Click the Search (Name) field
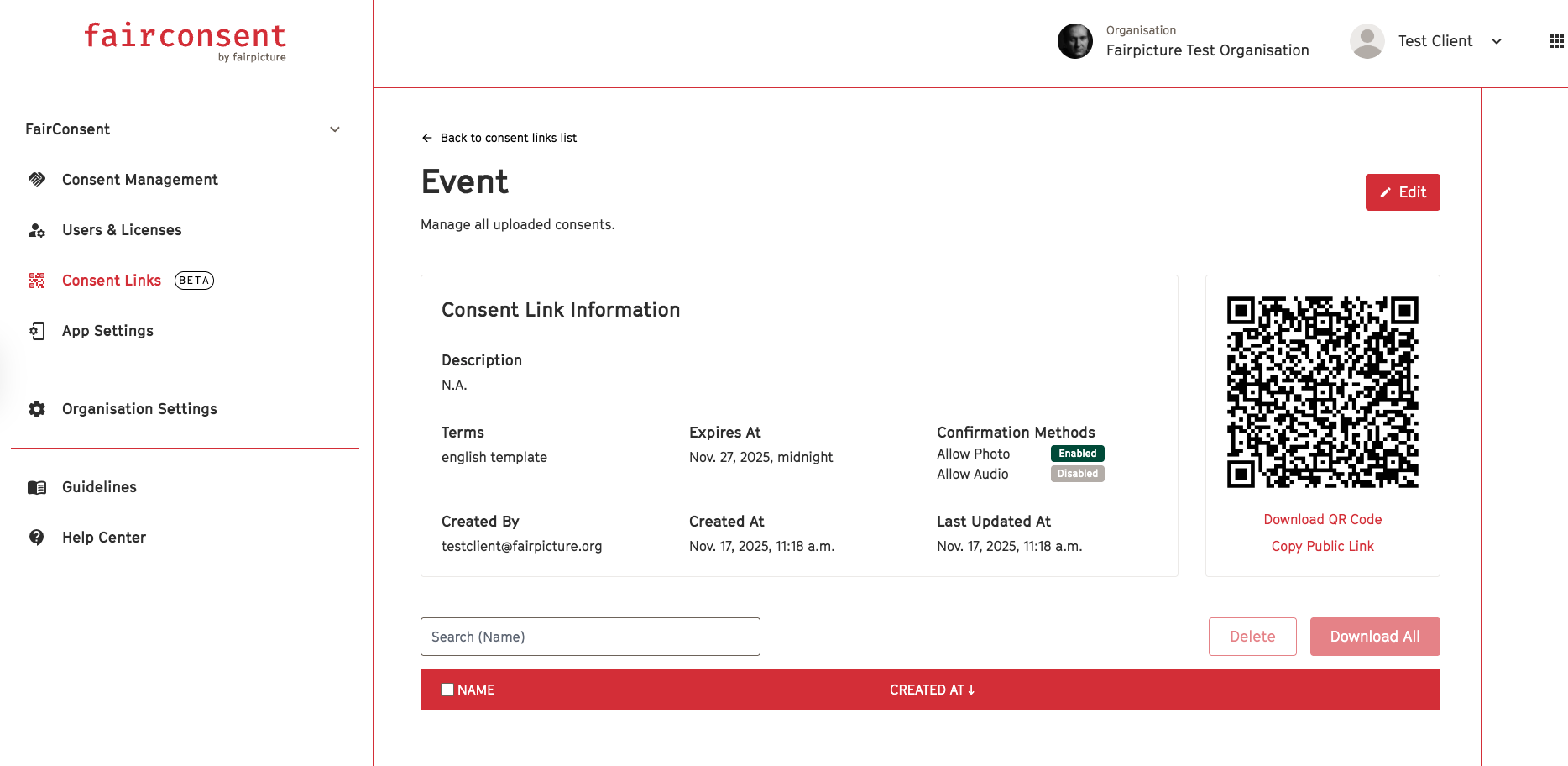The height and width of the screenshot is (766, 1568). tap(590, 637)
